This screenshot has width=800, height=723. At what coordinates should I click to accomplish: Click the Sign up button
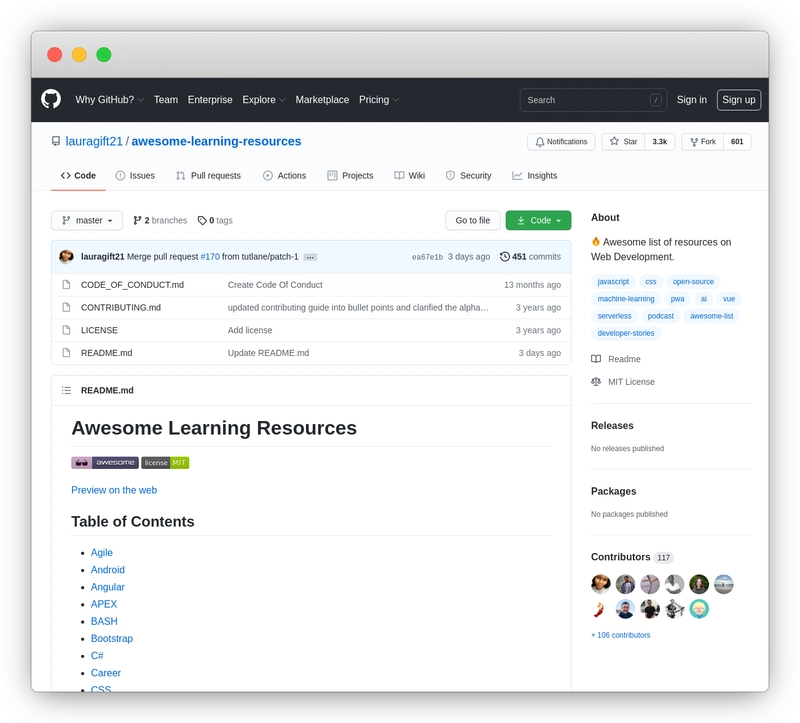tap(739, 99)
